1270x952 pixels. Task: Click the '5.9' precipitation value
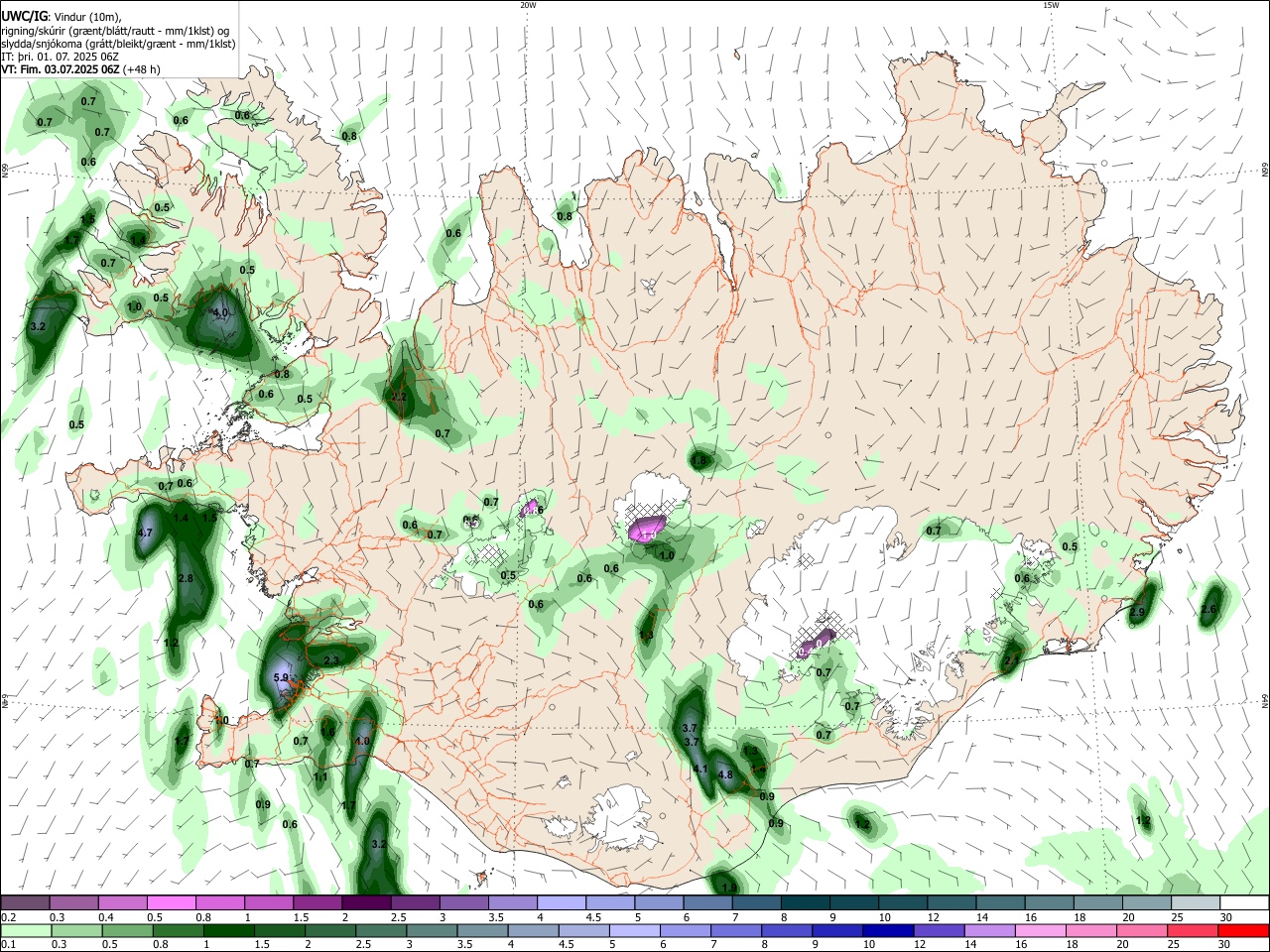(281, 678)
